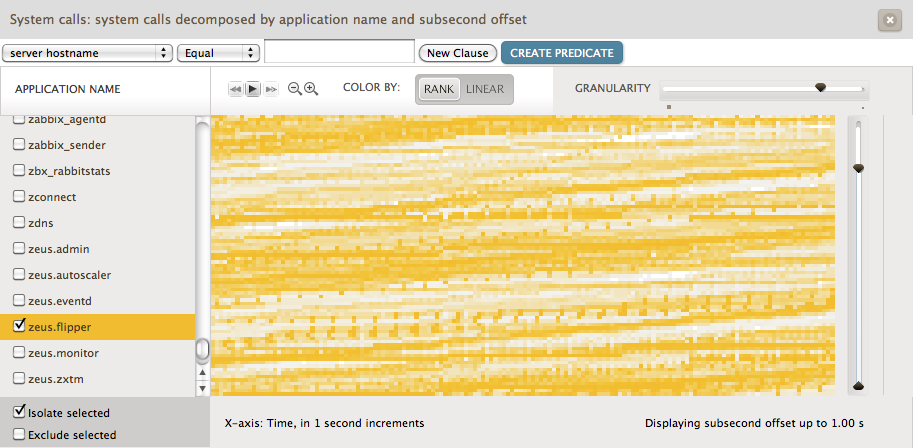Screen dimensions: 913x448
Task: Open the server hostname dropdown
Action: click(88, 53)
